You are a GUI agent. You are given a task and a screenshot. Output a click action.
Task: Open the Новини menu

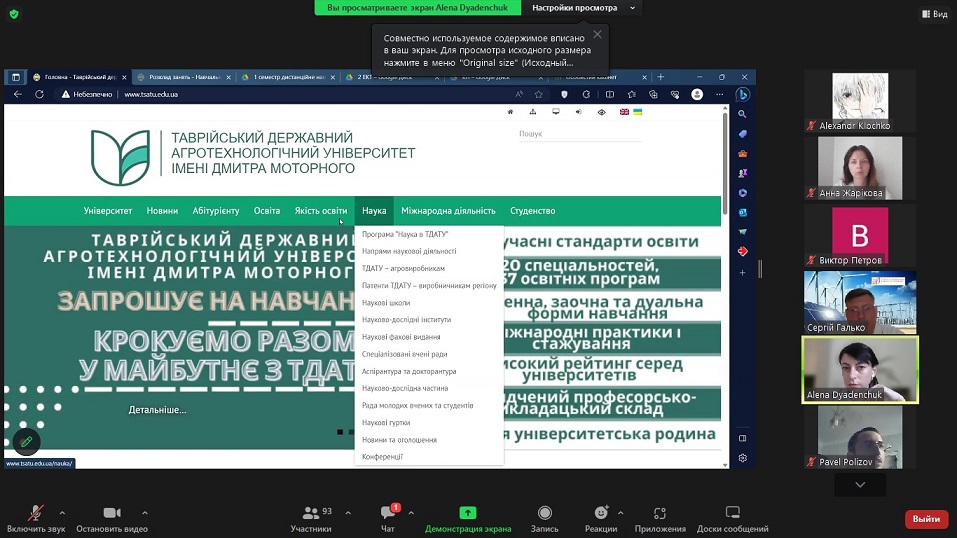pos(162,211)
